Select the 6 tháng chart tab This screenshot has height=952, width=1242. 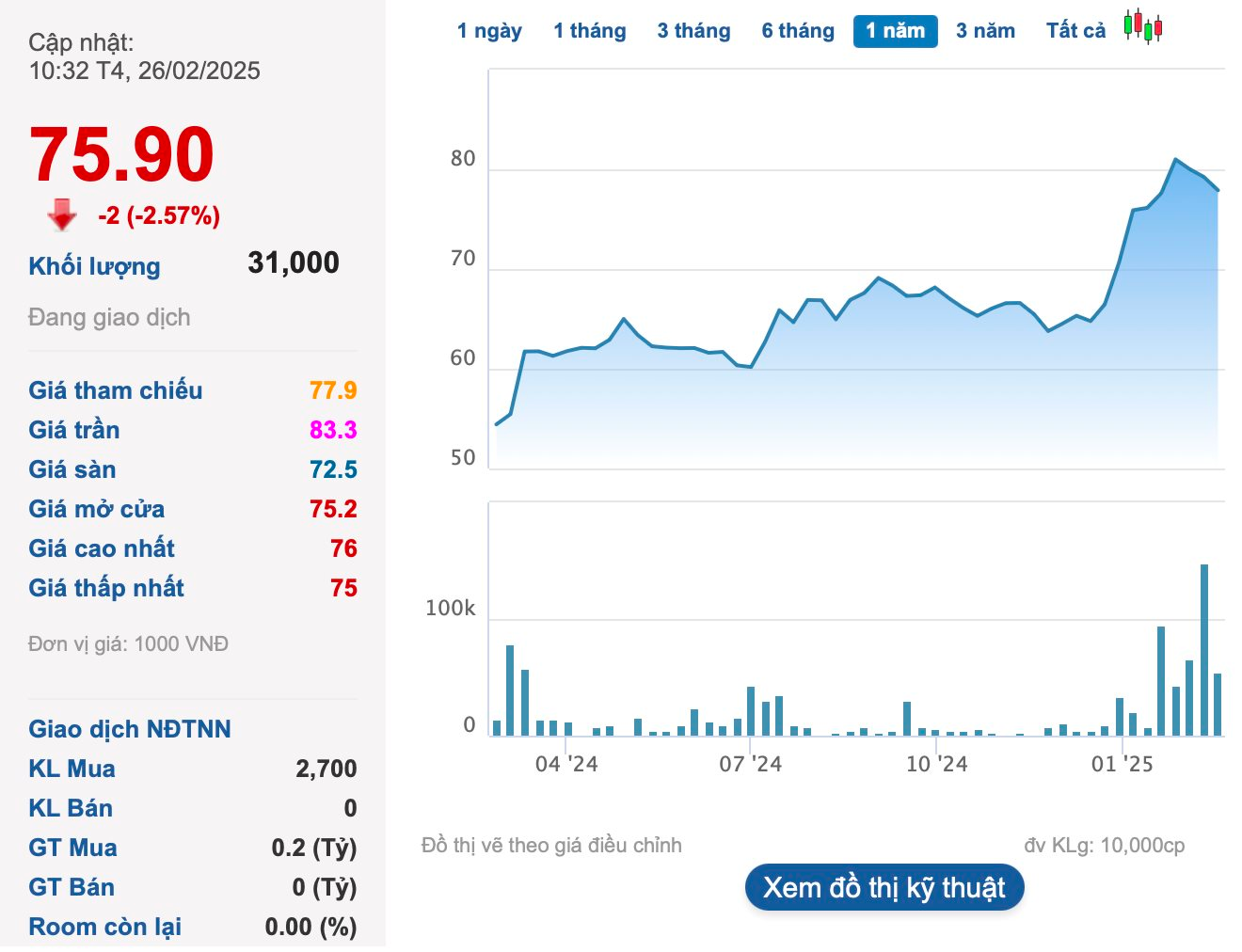coord(798,31)
